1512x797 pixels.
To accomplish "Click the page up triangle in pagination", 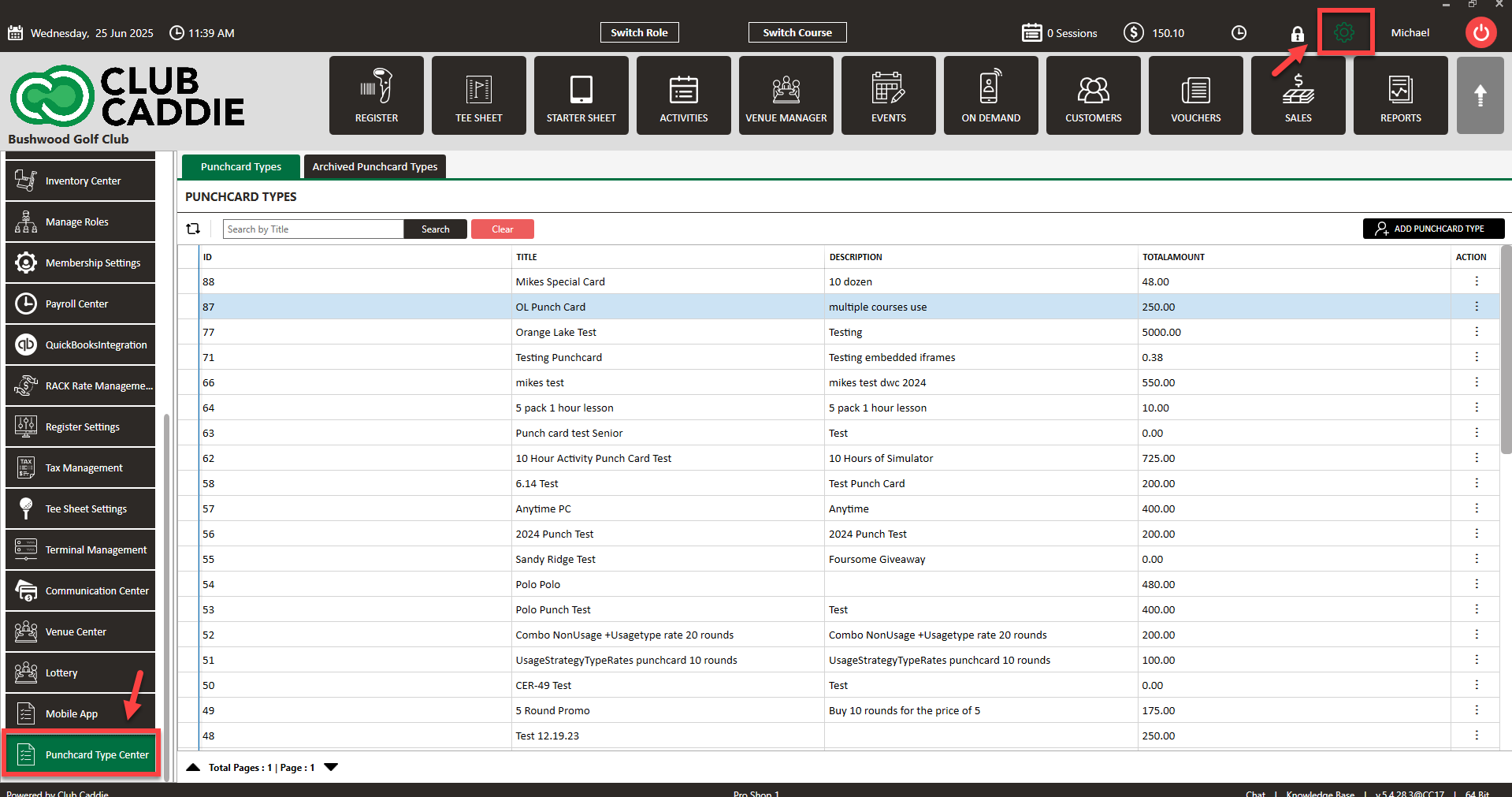I will (193, 767).
